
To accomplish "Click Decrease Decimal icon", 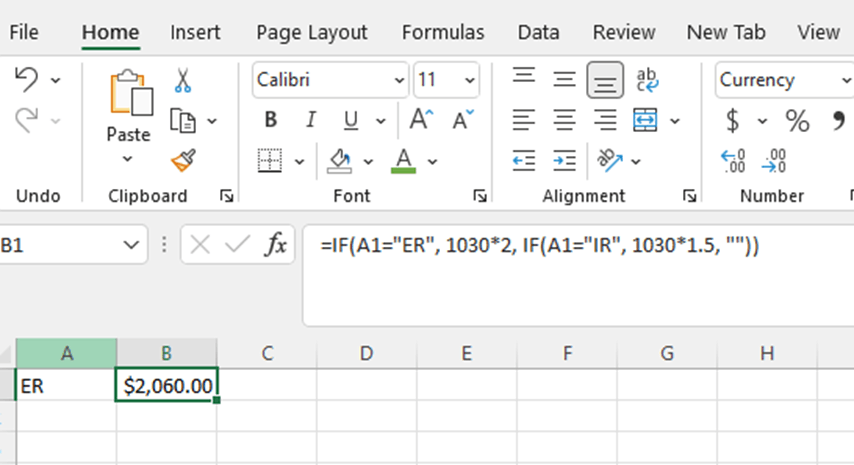I will (774, 161).
